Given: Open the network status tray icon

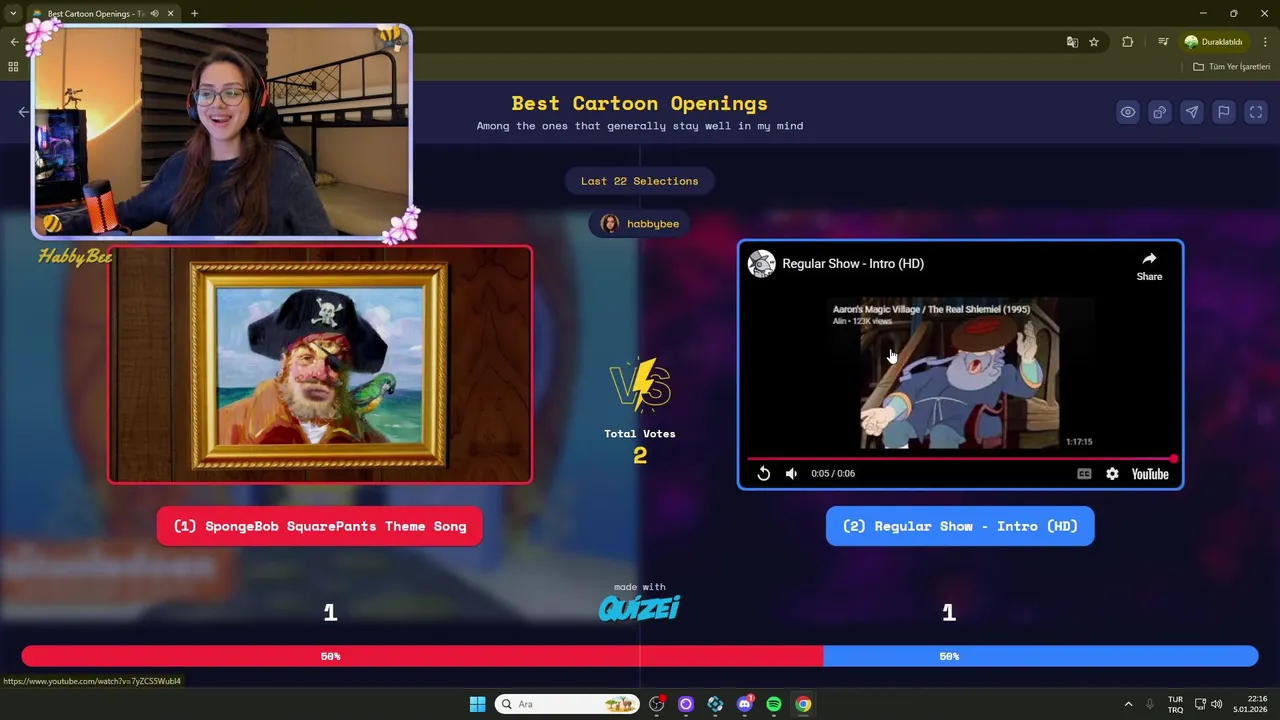Looking at the screenshot, I should pyautogui.click(x=1201, y=704).
